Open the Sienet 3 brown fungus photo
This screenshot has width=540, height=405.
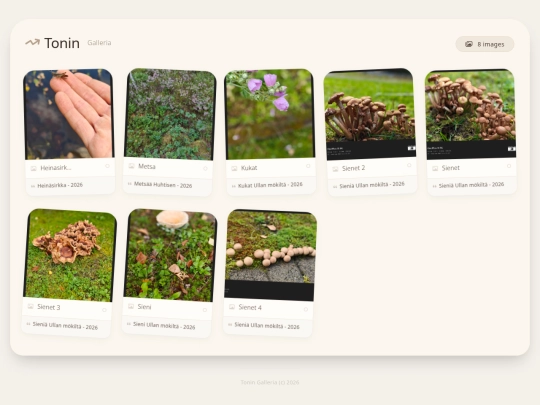point(70,255)
